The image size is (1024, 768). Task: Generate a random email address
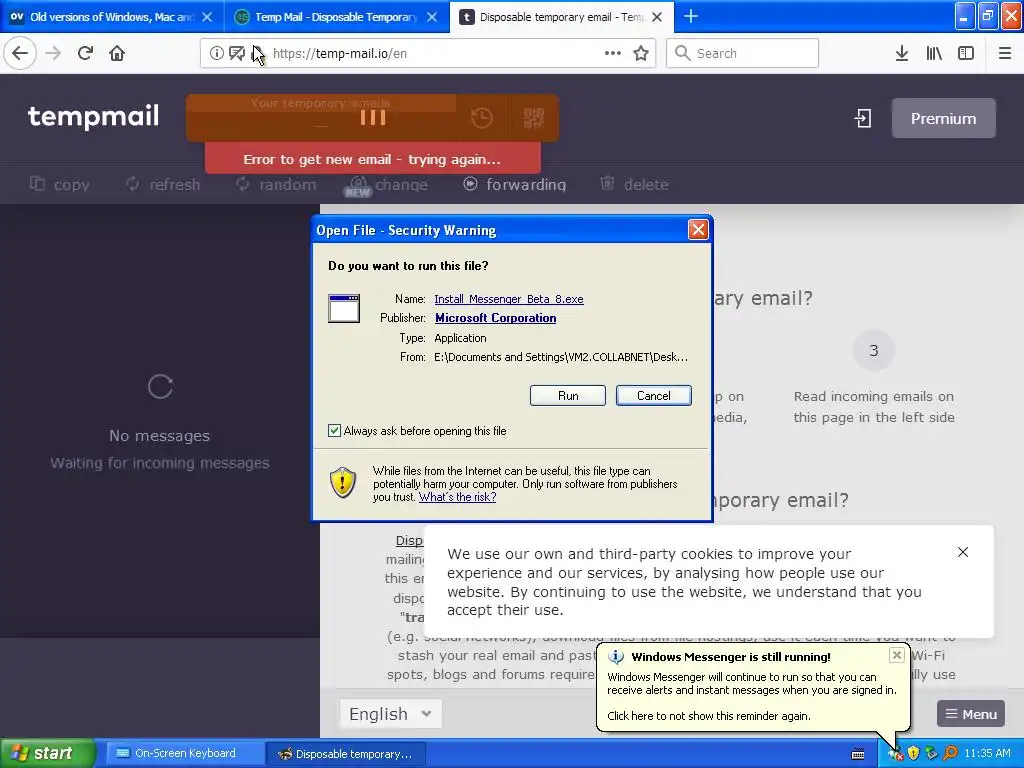click(x=276, y=184)
